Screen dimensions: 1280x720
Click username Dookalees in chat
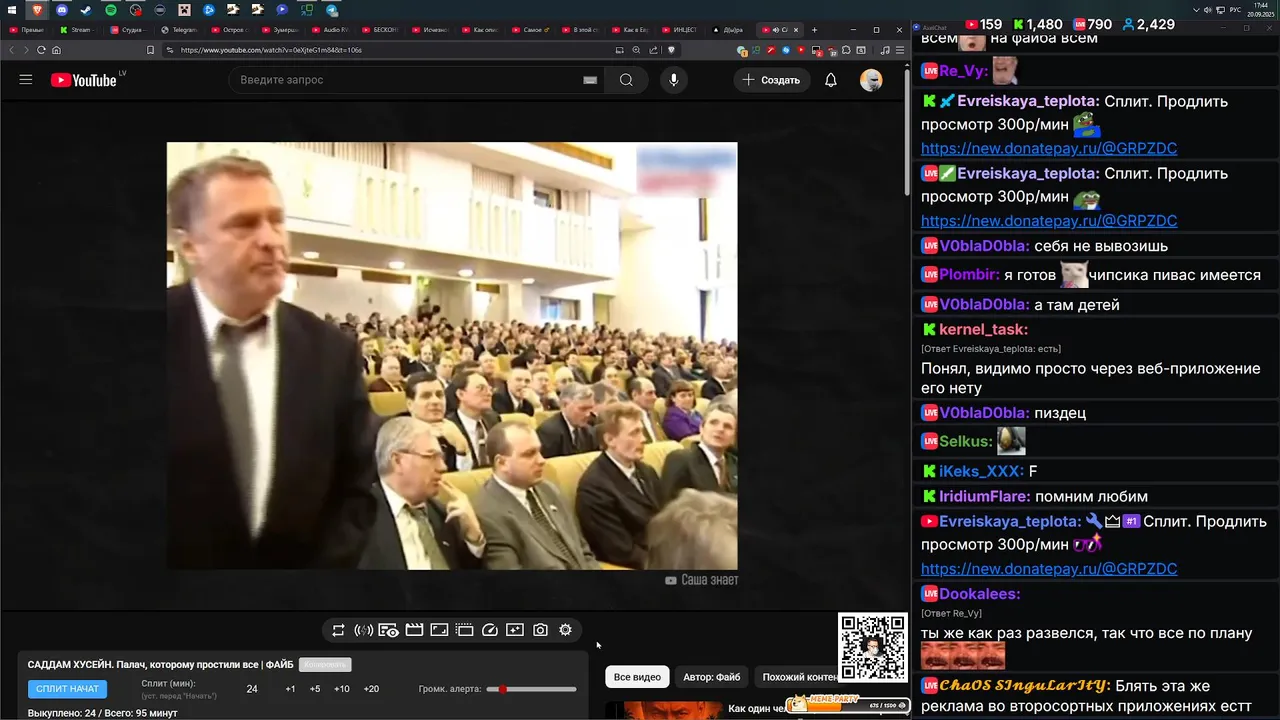click(979, 594)
